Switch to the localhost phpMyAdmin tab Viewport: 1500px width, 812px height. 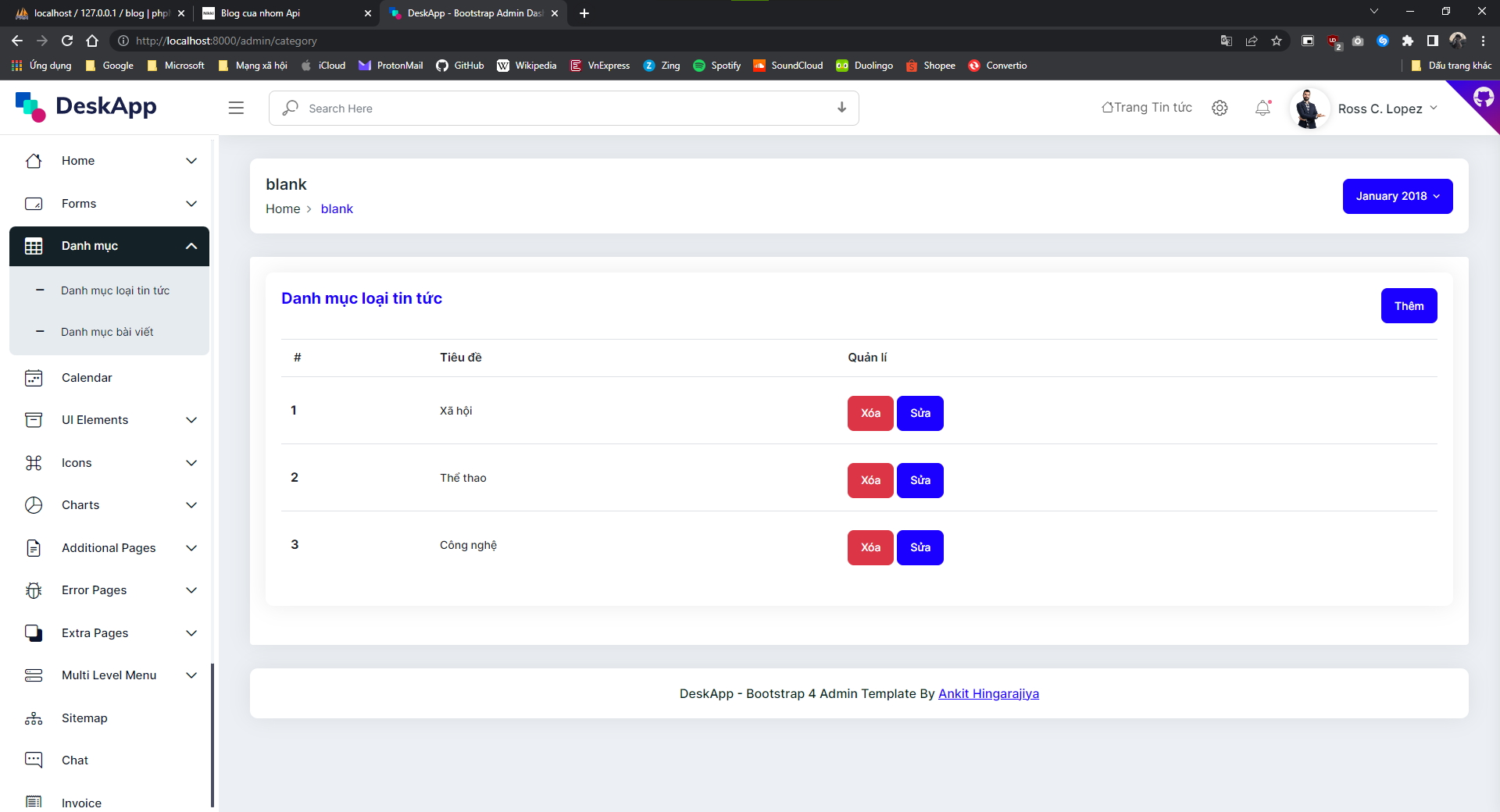pyautogui.click(x=100, y=13)
